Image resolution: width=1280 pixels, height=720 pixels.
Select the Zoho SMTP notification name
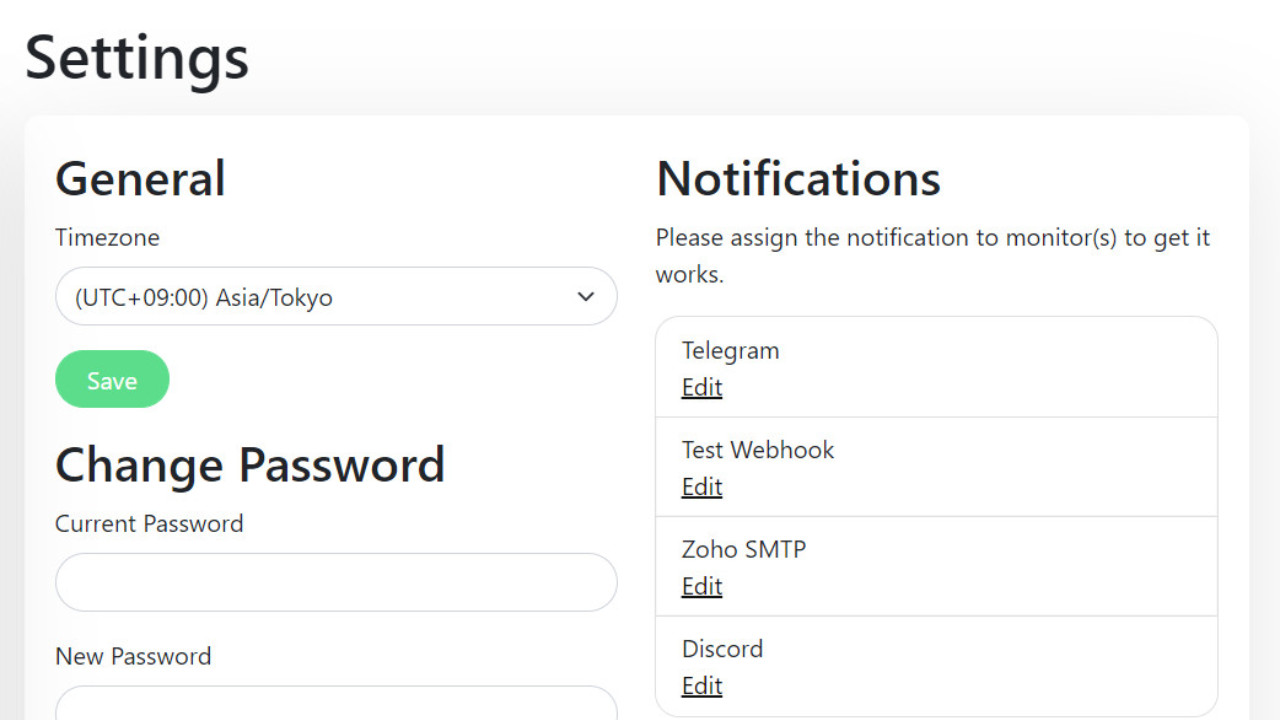coord(744,549)
